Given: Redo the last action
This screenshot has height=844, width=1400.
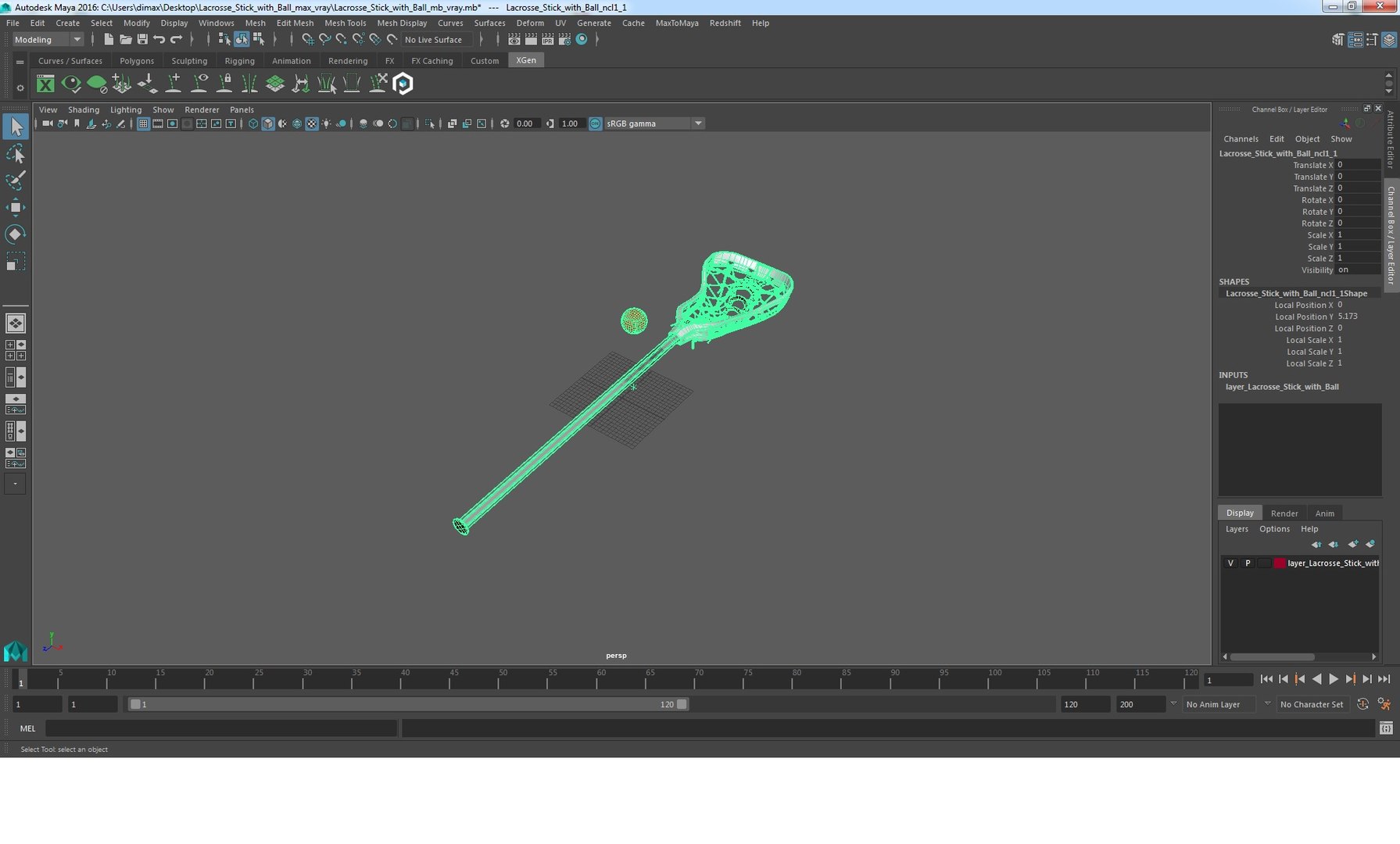Looking at the screenshot, I should [177, 39].
